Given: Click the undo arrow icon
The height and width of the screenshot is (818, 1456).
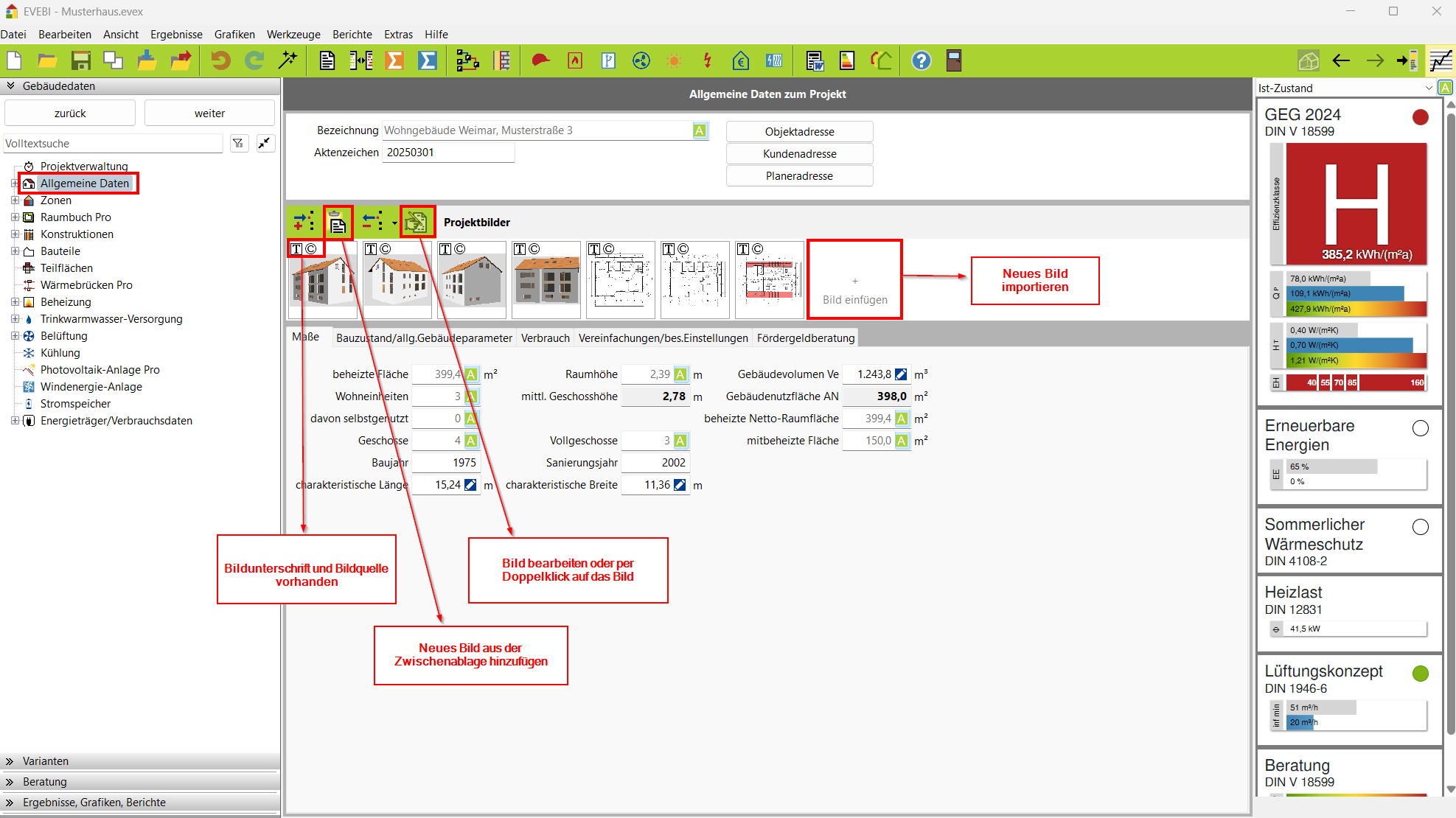Looking at the screenshot, I should pos(220,61).
